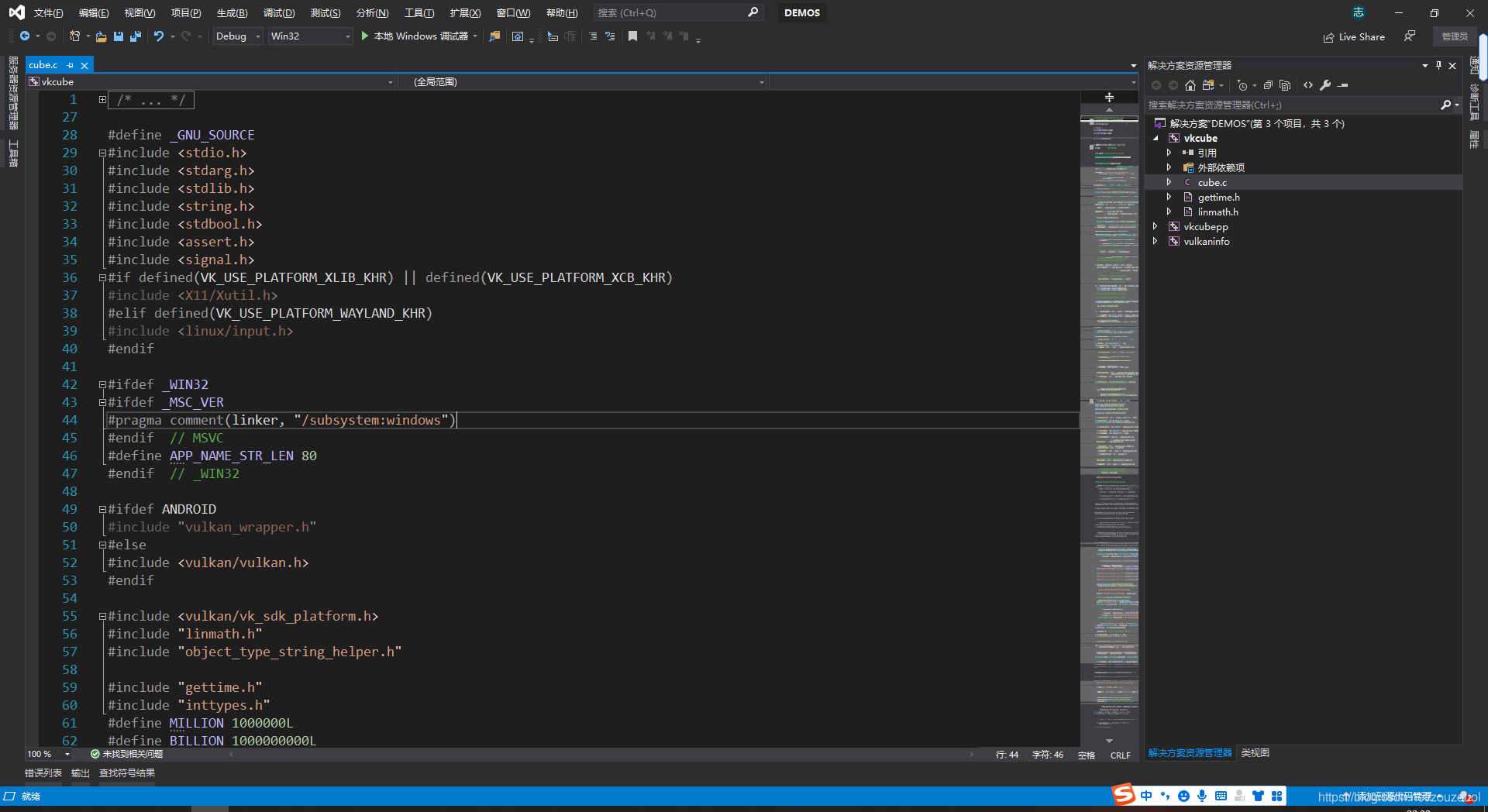Expand the cube.c tree node
Viewport: 1488px width, 812px height.
[x=1169, y=182]
